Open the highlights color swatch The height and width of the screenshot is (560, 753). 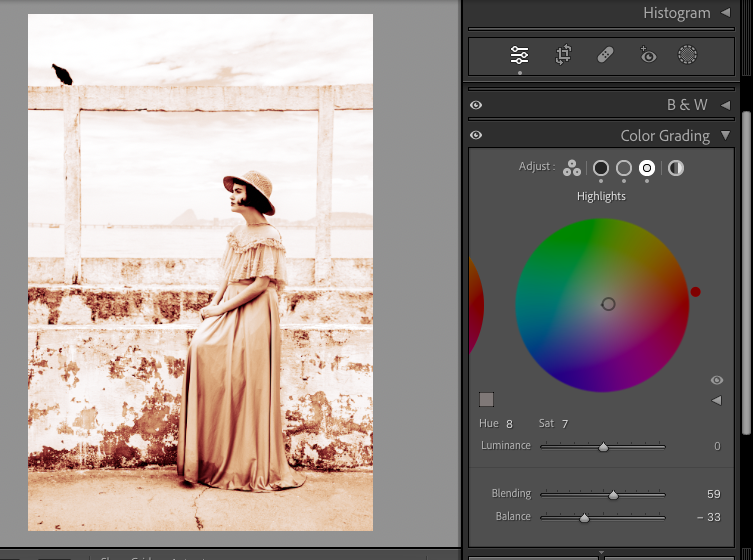[x=487, y=400]
